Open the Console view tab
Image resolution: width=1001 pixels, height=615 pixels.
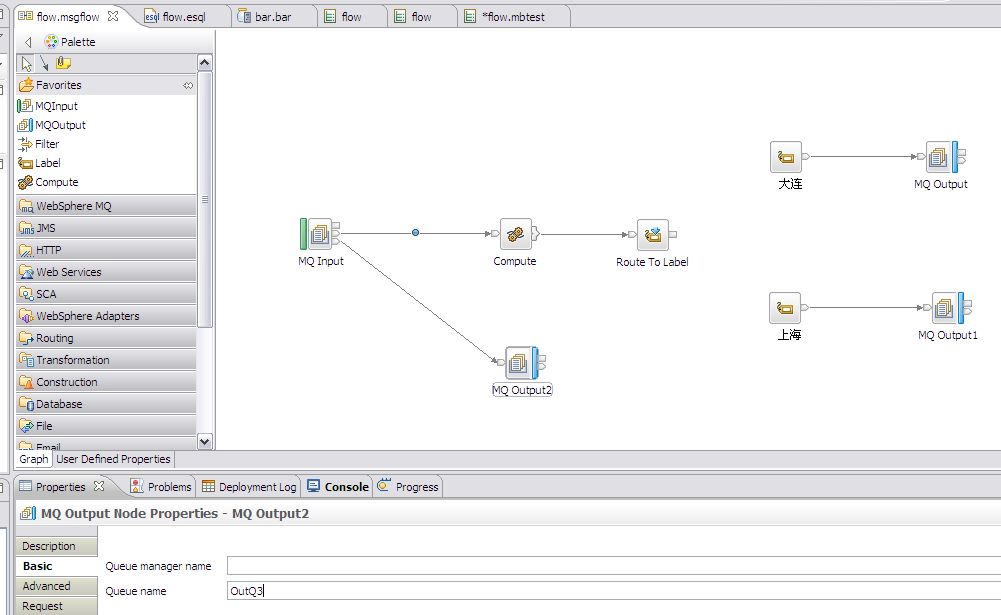tap(338, 487)
